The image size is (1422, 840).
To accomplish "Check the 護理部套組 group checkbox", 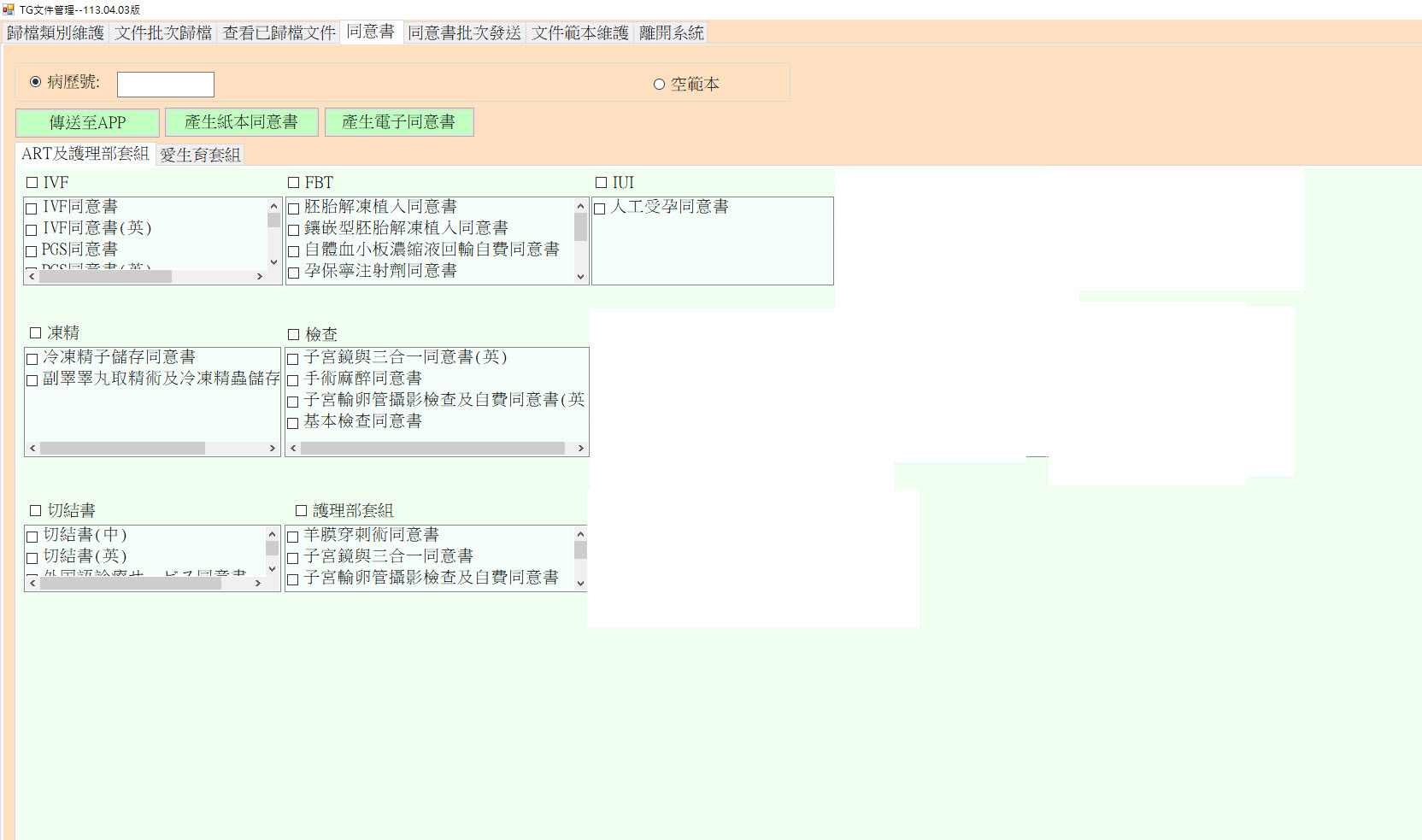I will [301, 510].
